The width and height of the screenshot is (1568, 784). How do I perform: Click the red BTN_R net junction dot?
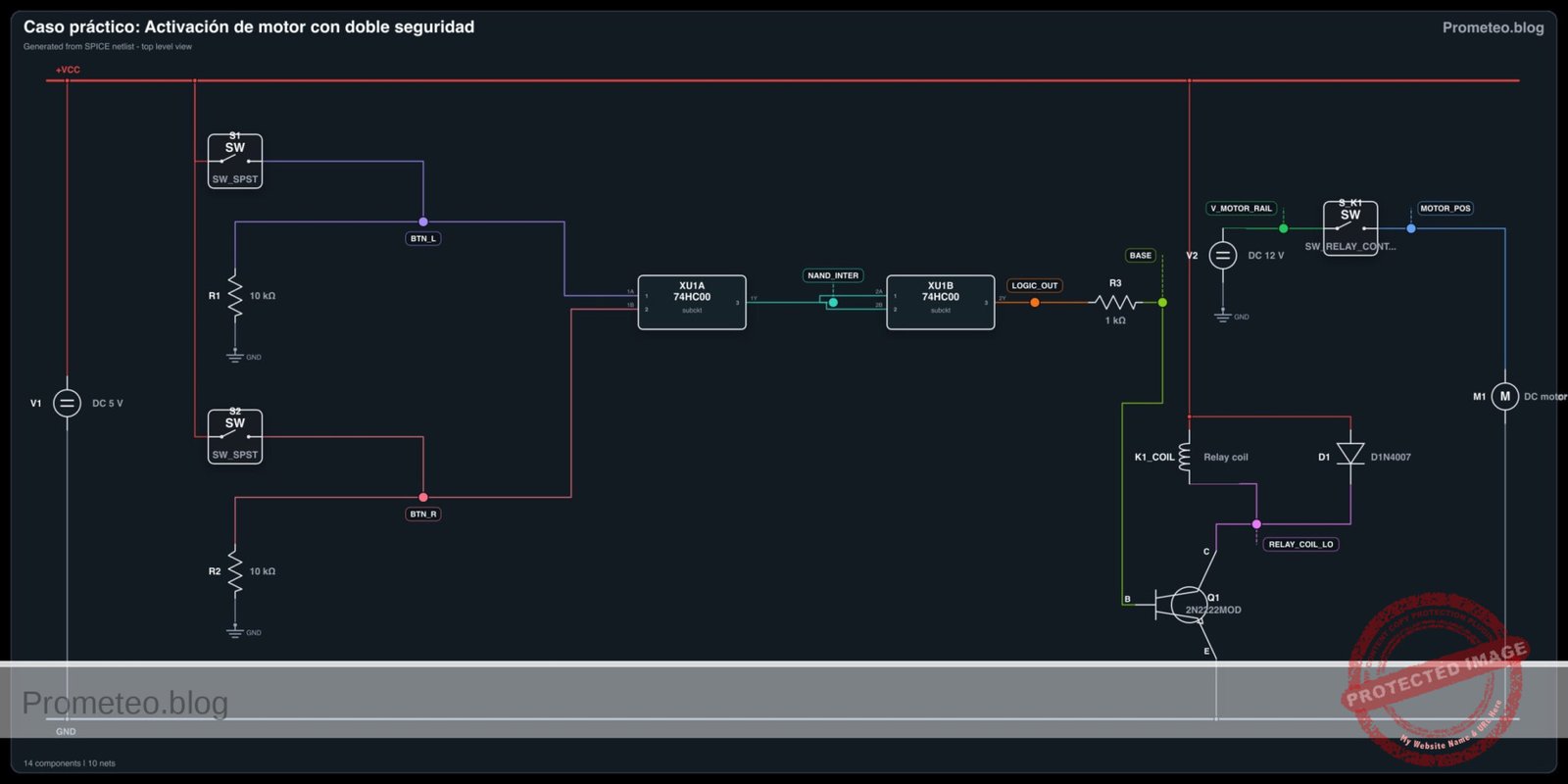(x=423, y=497)
